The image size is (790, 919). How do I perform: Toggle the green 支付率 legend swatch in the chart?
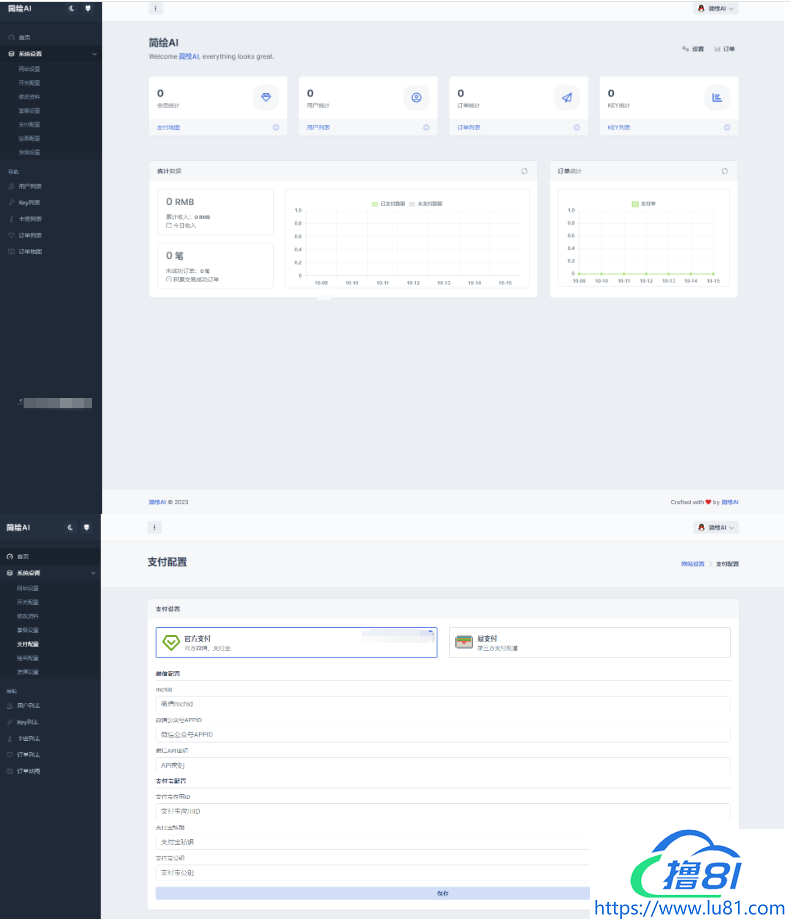635,203
